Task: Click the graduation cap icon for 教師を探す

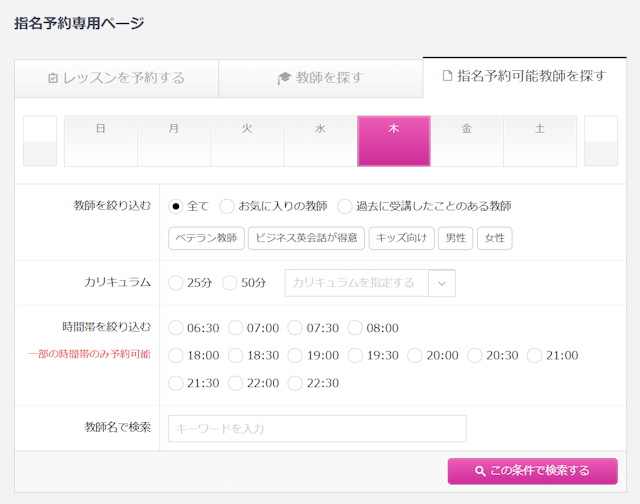Action: click(x=284, y=78)
